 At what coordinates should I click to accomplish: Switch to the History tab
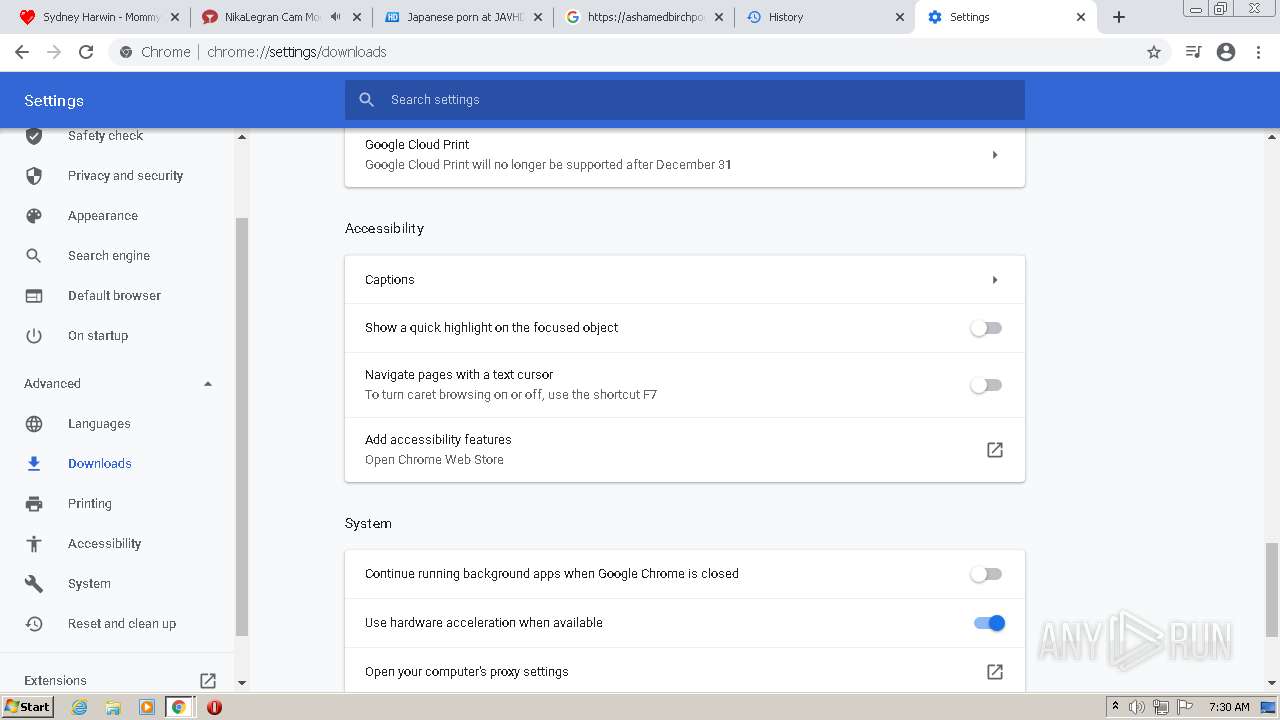825,17
